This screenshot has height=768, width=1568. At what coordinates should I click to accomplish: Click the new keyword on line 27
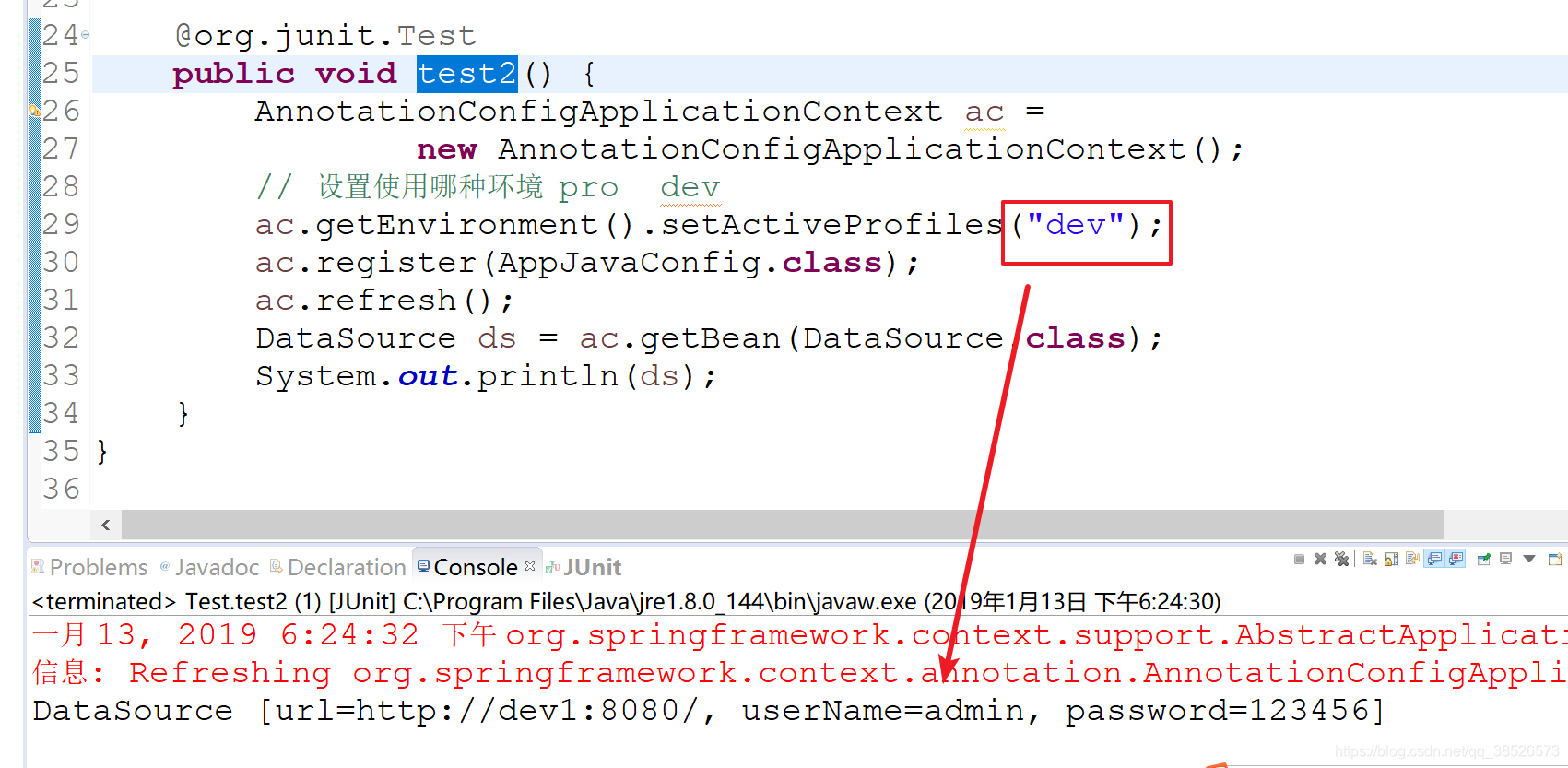click(x=447, y=149)
